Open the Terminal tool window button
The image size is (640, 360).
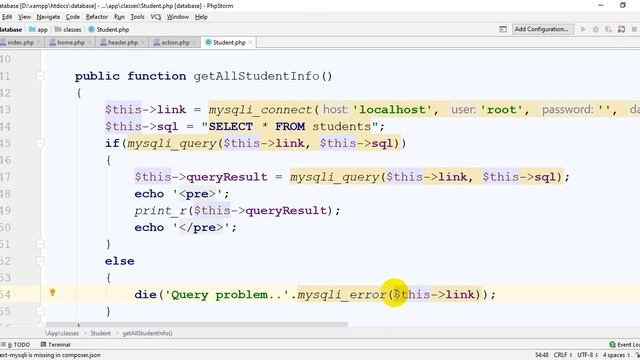pos(56,344)
